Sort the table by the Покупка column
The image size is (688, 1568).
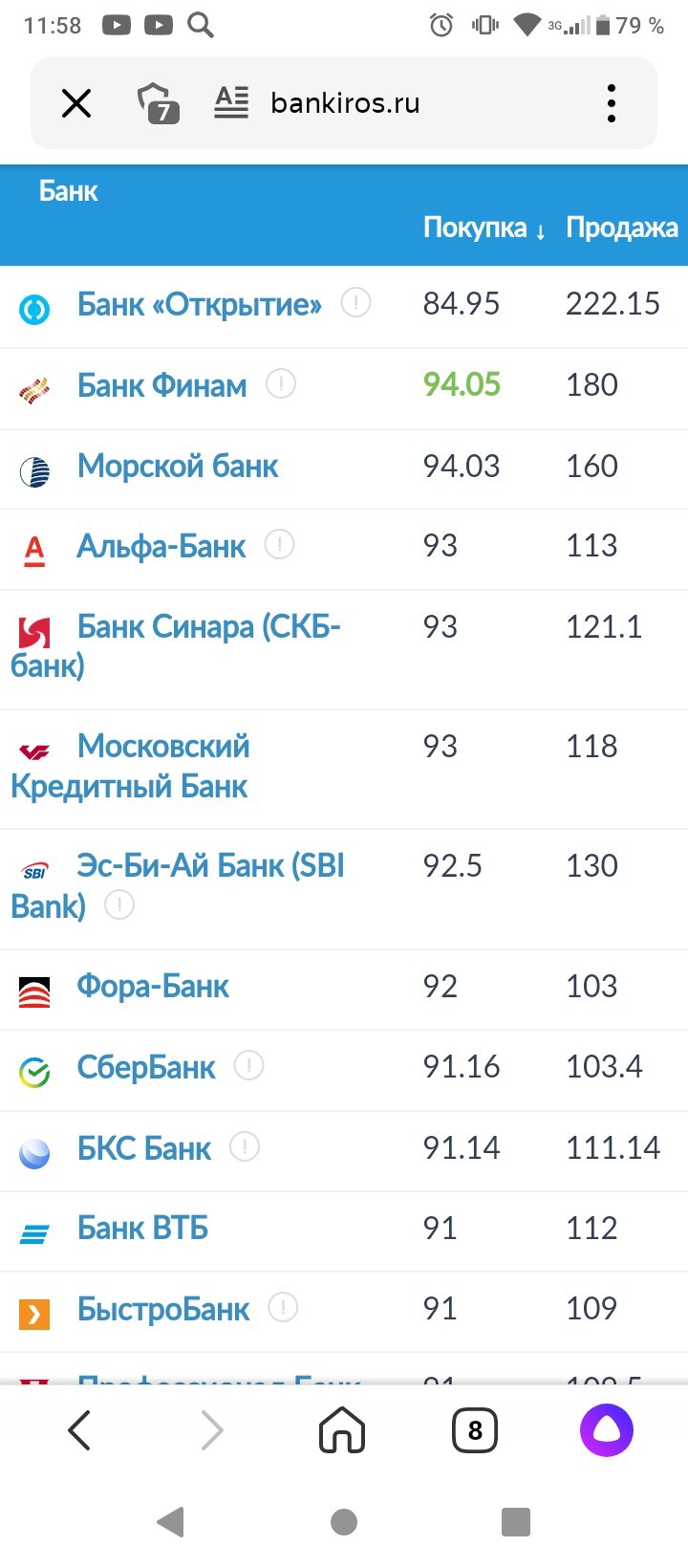484,228
